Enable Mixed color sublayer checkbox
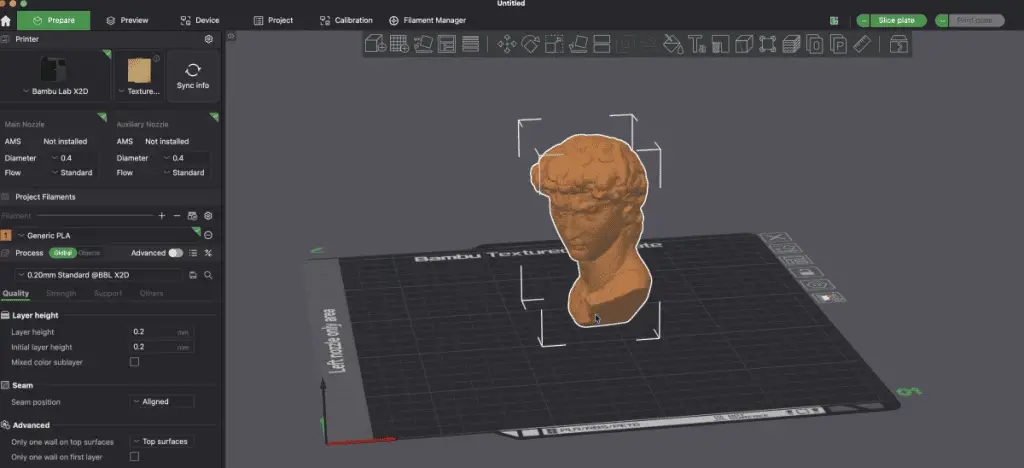This screenshot has height=468, width=1024. tap(135, 362)
